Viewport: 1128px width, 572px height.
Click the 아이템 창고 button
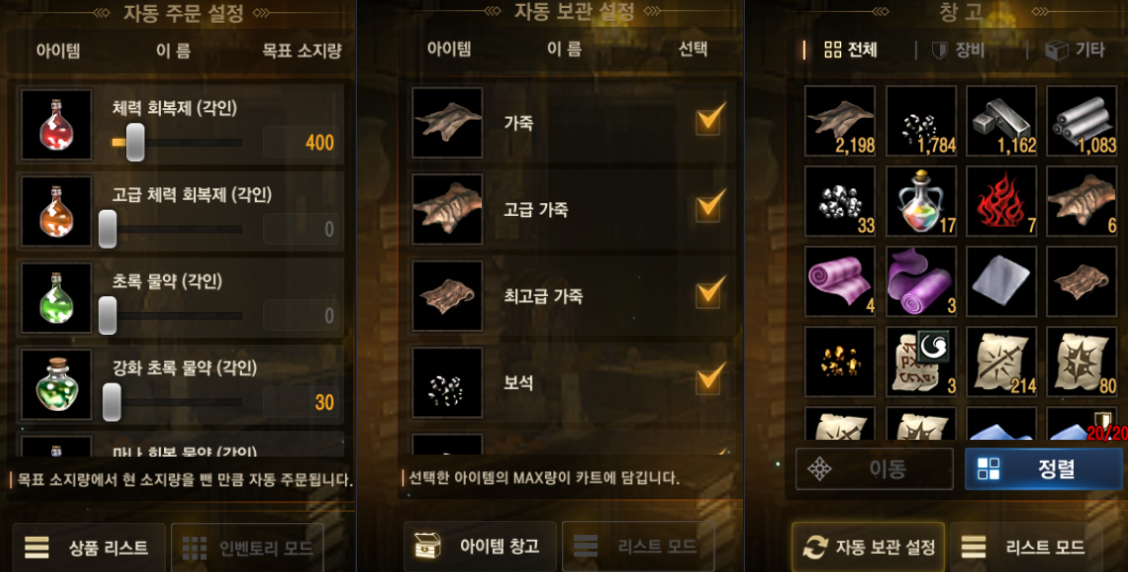[x=480, y=546]
